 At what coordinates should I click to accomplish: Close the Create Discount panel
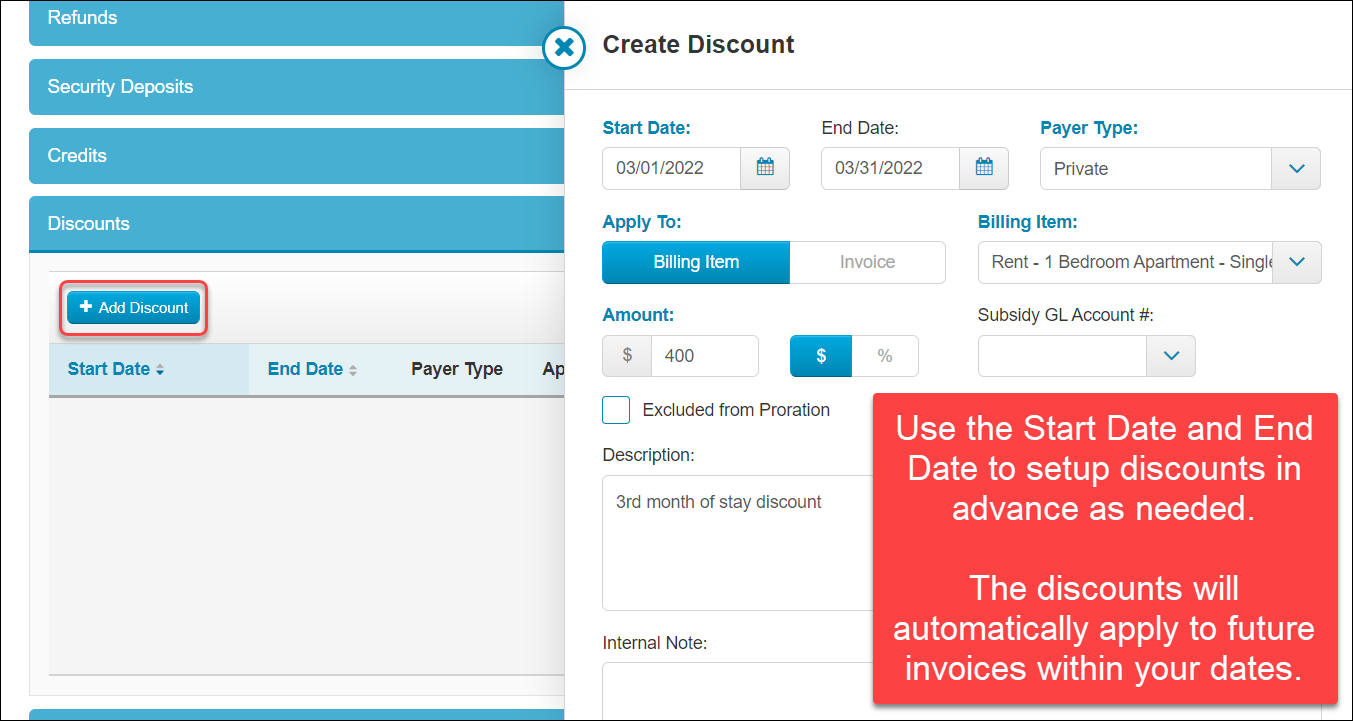pos(564,47)
